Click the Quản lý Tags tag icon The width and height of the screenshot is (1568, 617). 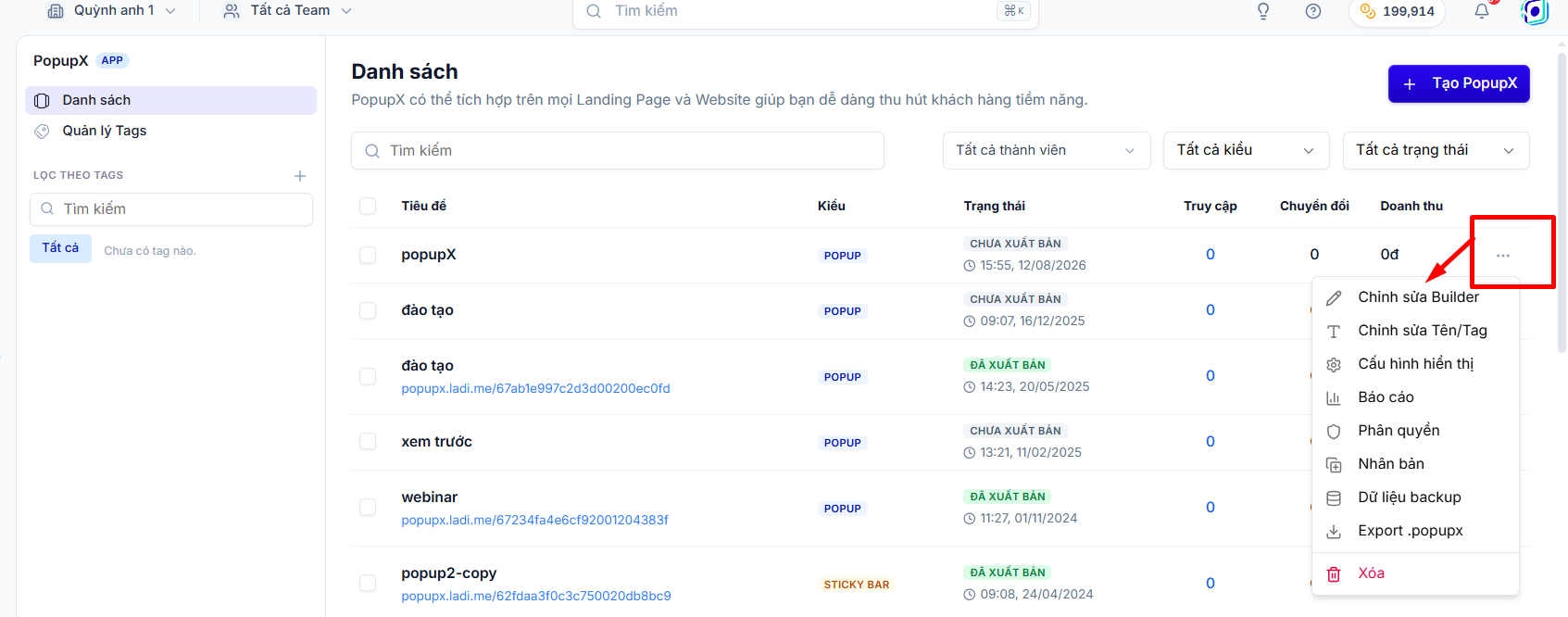click(x=42, y=131)
